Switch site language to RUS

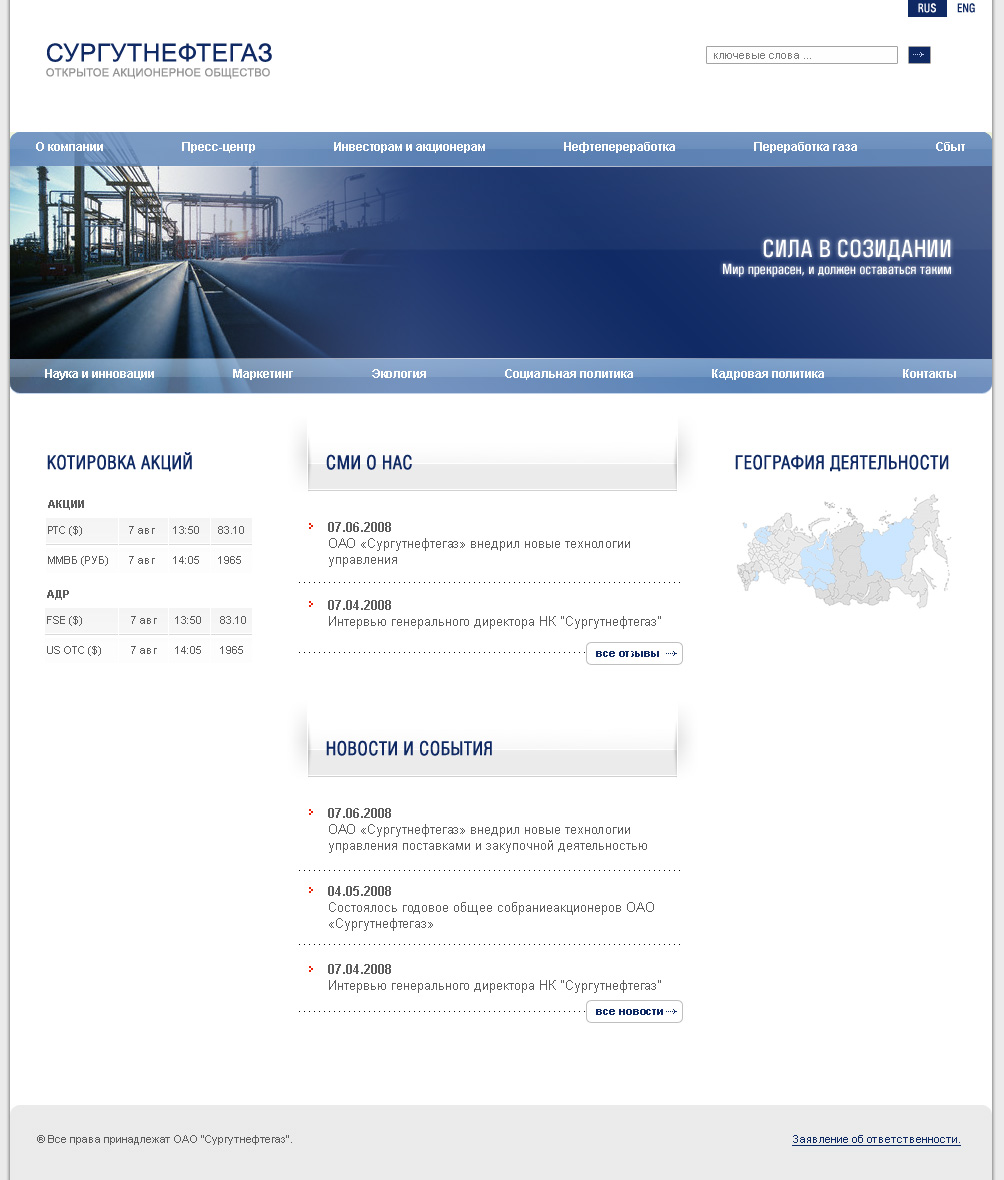(927, 8)
